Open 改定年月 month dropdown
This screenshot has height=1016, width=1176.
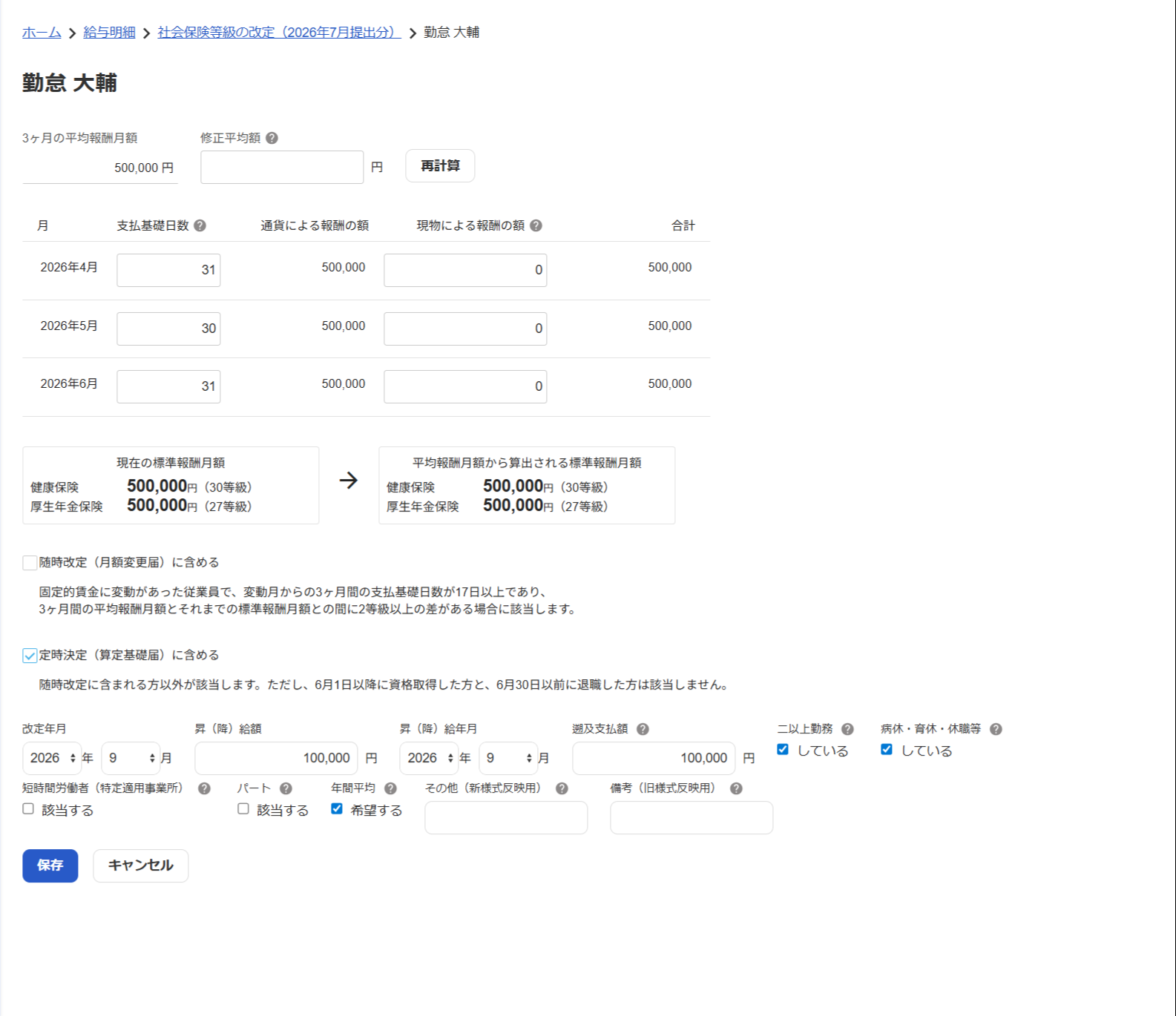(x=131, y=758)
